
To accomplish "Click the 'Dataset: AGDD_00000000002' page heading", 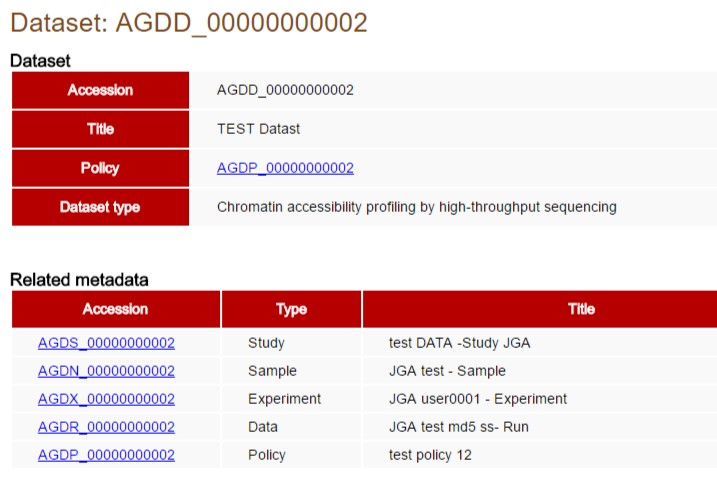I will point(189,23).
